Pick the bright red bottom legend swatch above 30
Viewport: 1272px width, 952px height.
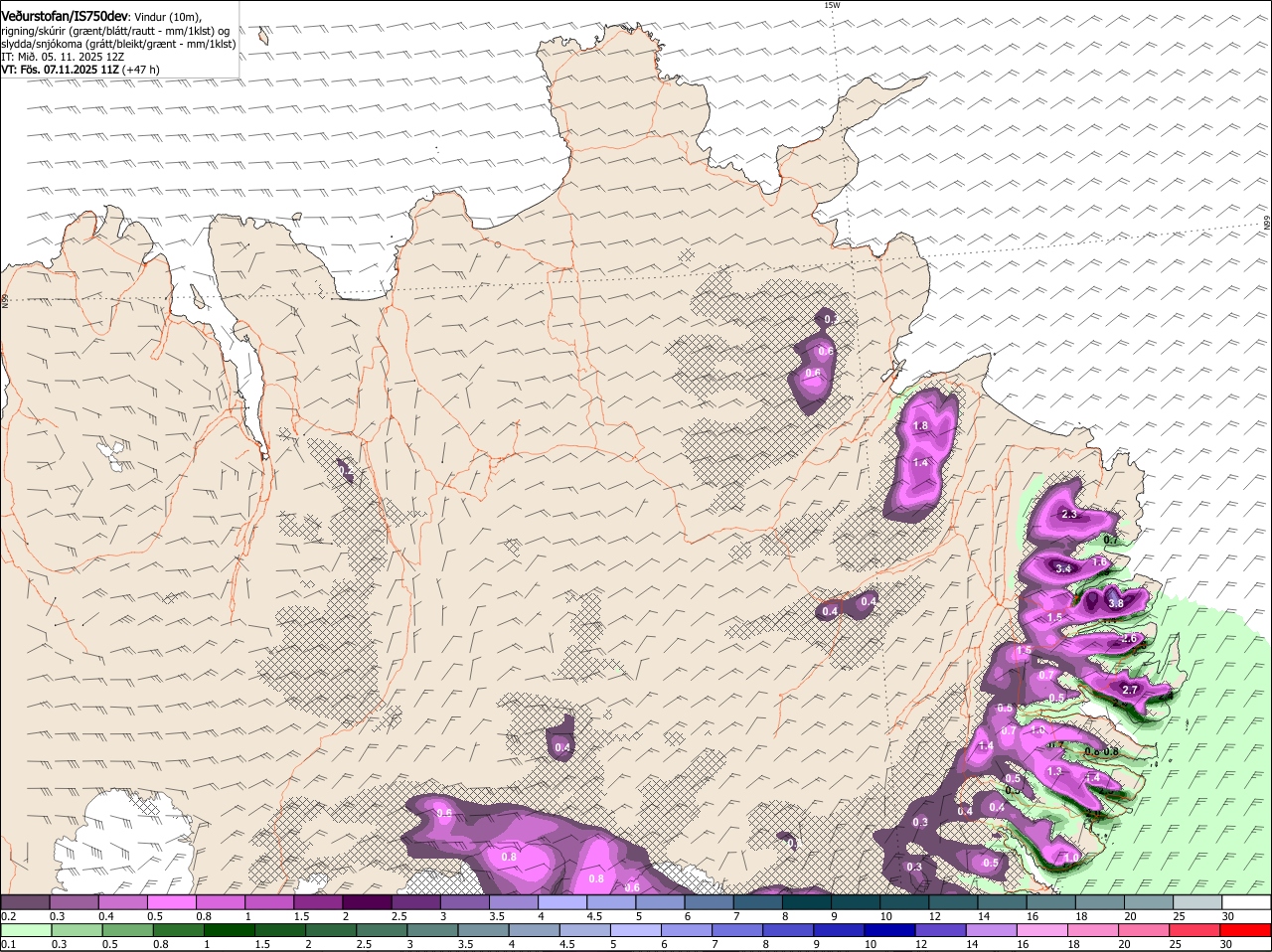tap(1246, 929)
